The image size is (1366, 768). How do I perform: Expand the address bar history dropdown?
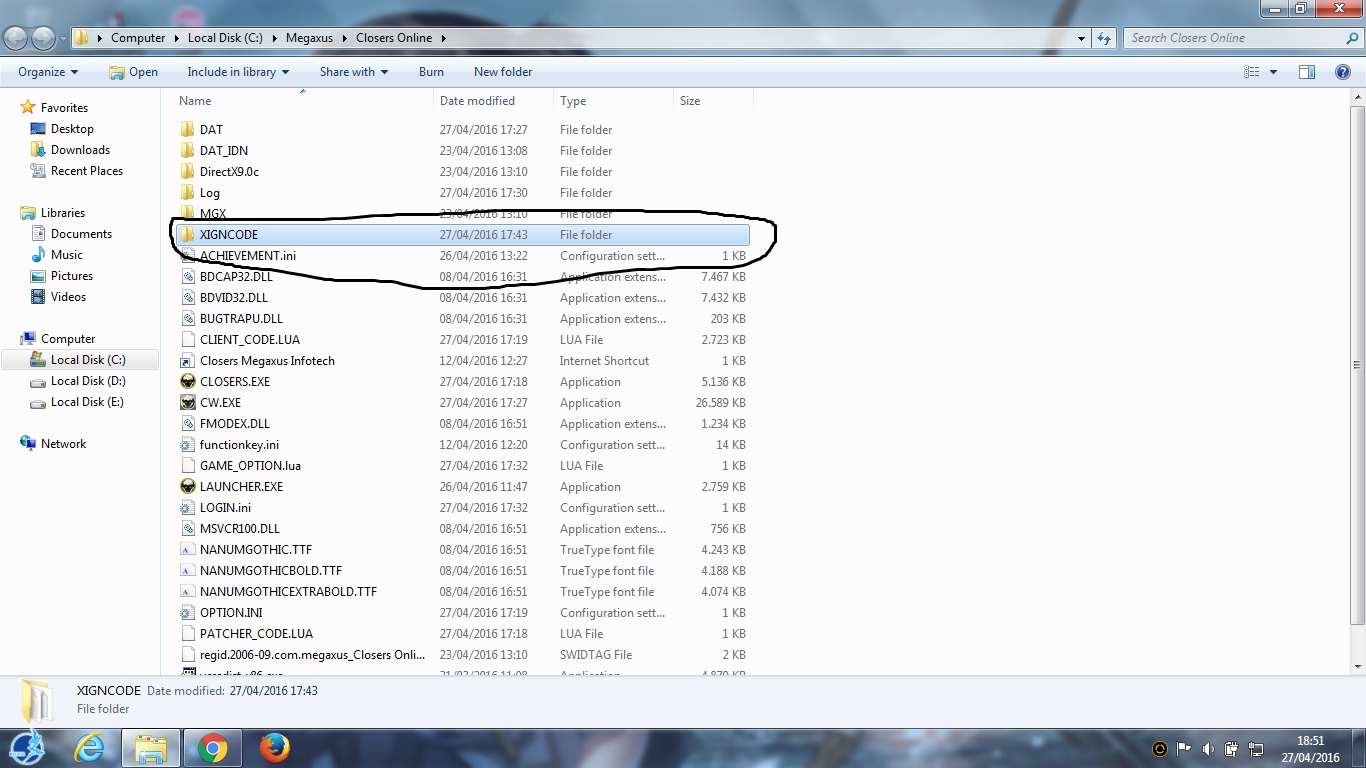click(1081, 38)
